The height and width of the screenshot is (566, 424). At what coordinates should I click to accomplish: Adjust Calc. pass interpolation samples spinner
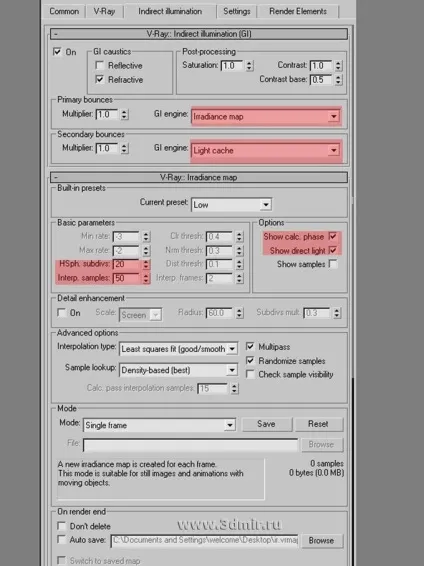click(x=235, y=388)
